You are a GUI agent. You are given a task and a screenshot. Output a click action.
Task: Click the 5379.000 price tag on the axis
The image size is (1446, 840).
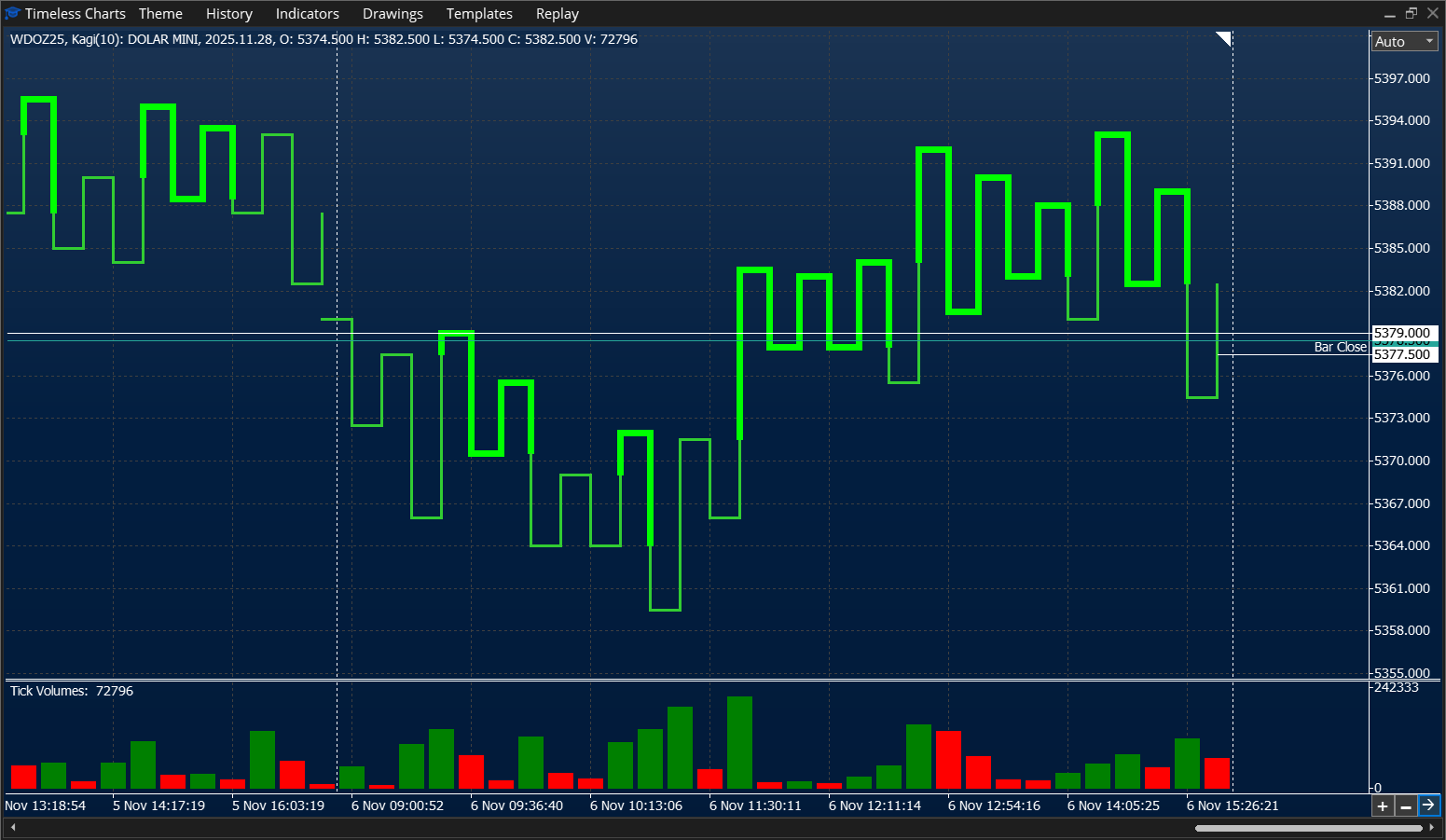point(1401,332)
